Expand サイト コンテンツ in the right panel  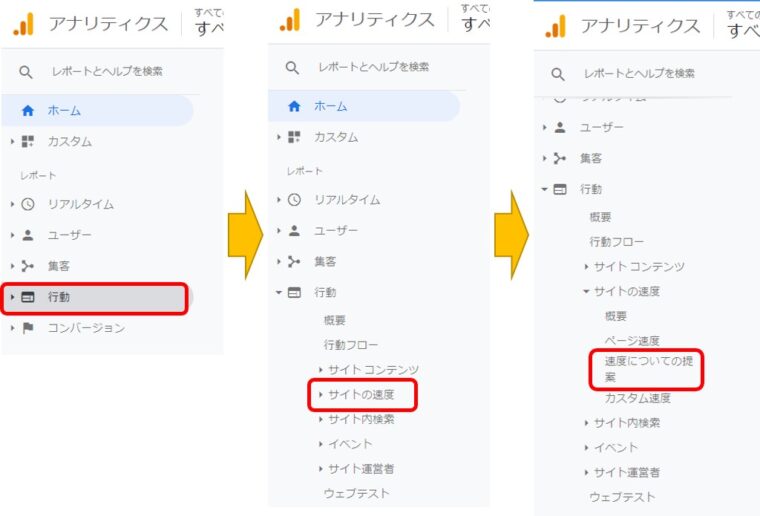coord(635,266)
